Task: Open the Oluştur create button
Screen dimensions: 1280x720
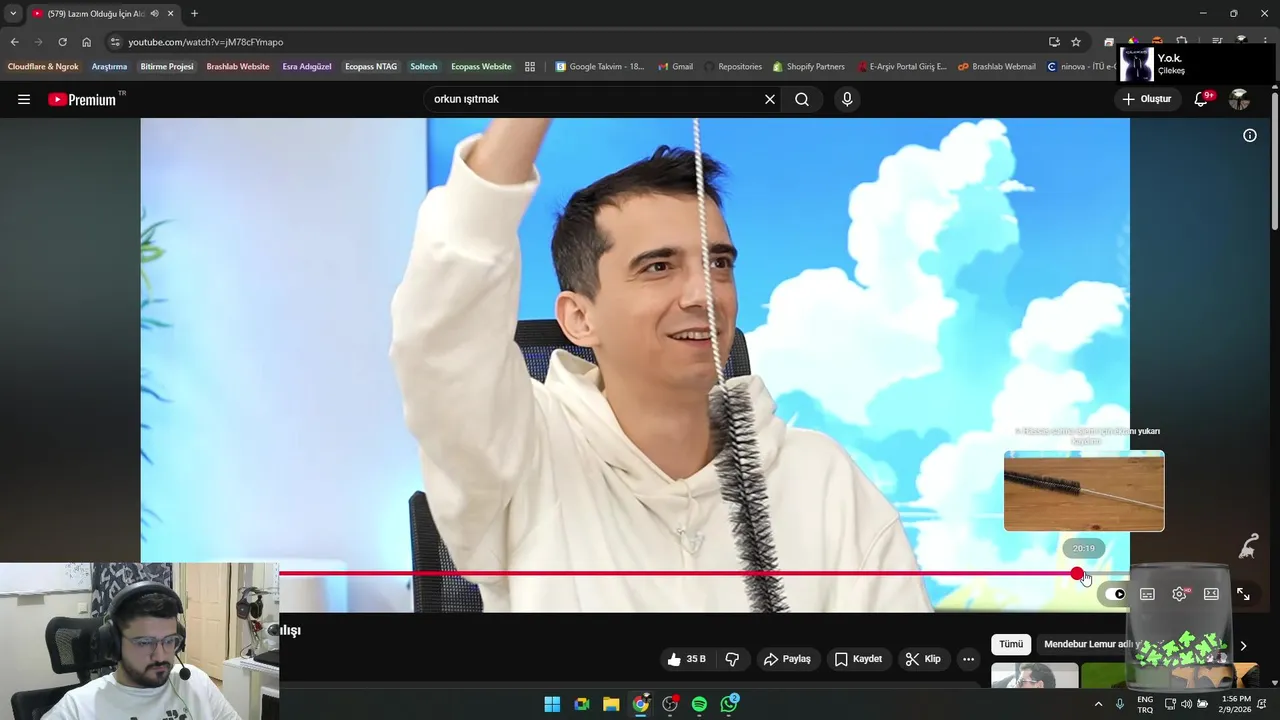Action: pyautogui.click(x=1147, y=99)
